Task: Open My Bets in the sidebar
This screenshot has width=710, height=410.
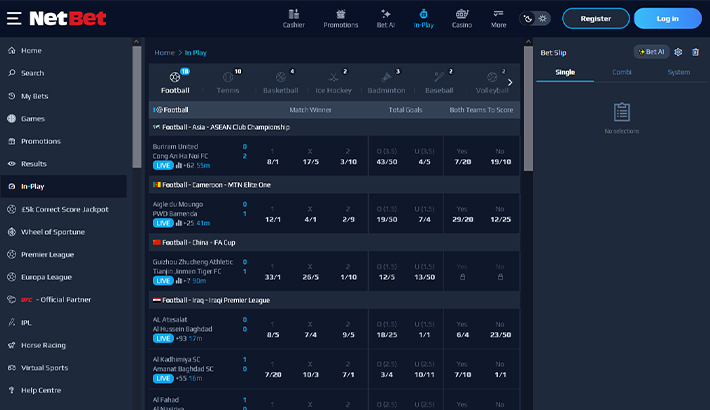Action: point(64,96)
